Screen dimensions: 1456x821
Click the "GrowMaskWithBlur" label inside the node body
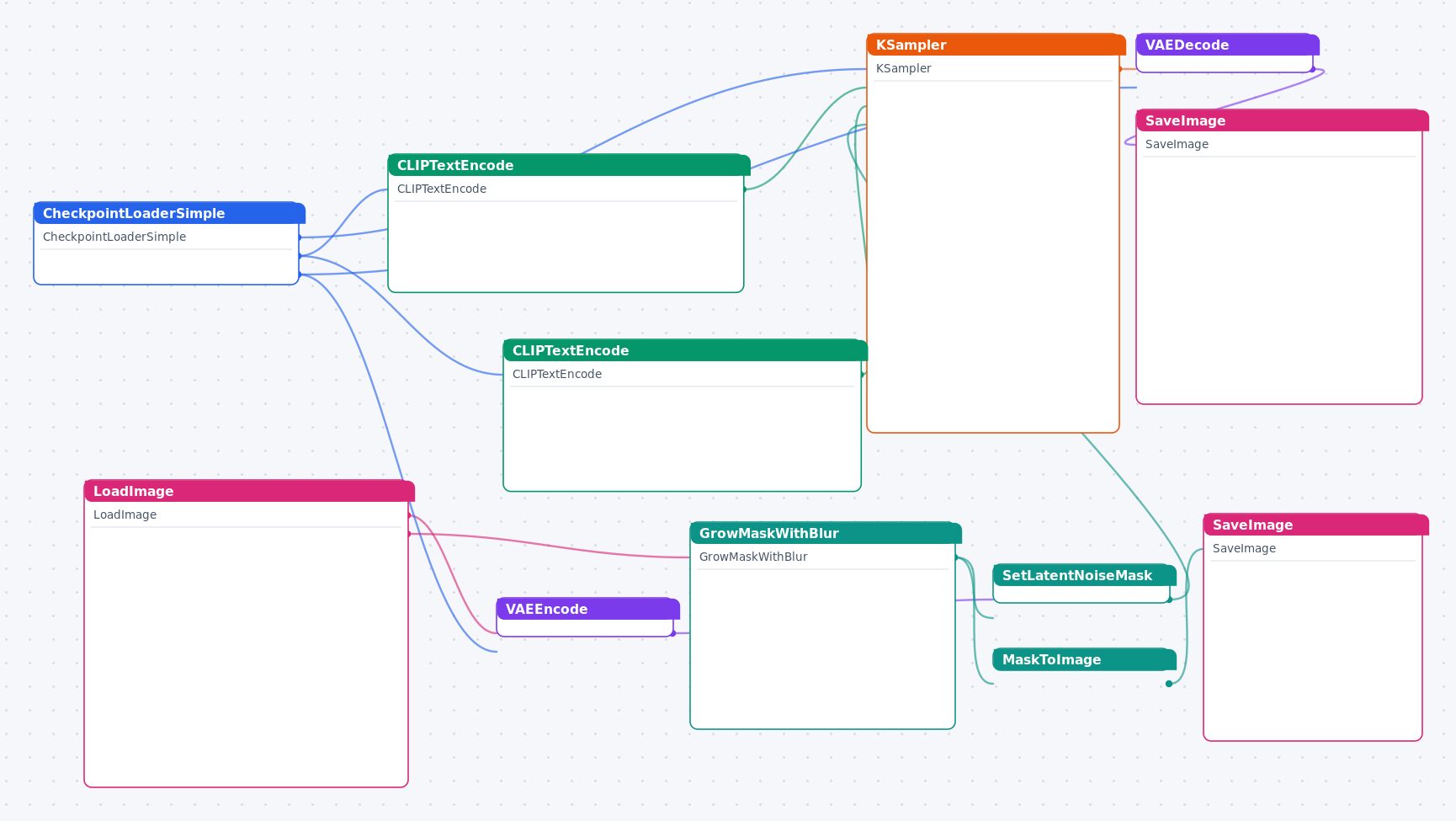(753, 557)
